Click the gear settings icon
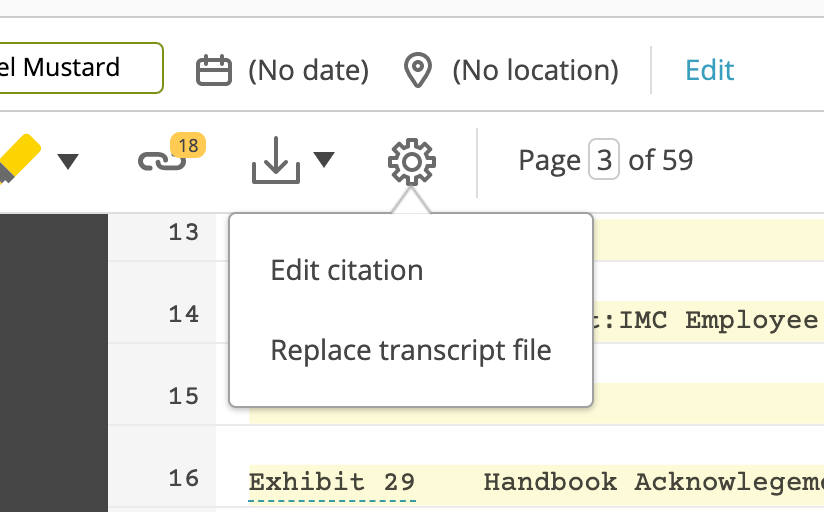The height and width of the screenshot is (512, 824). click(x=411, y=161)
